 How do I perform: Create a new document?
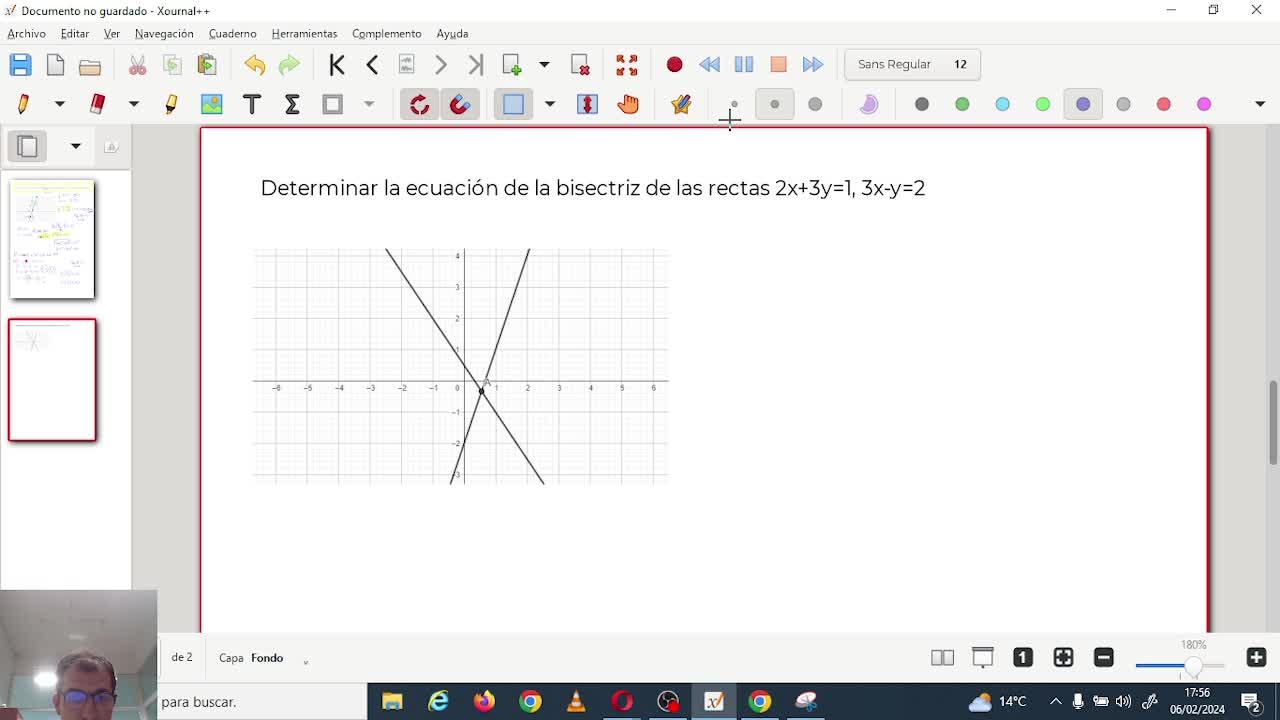click(55, 65)
